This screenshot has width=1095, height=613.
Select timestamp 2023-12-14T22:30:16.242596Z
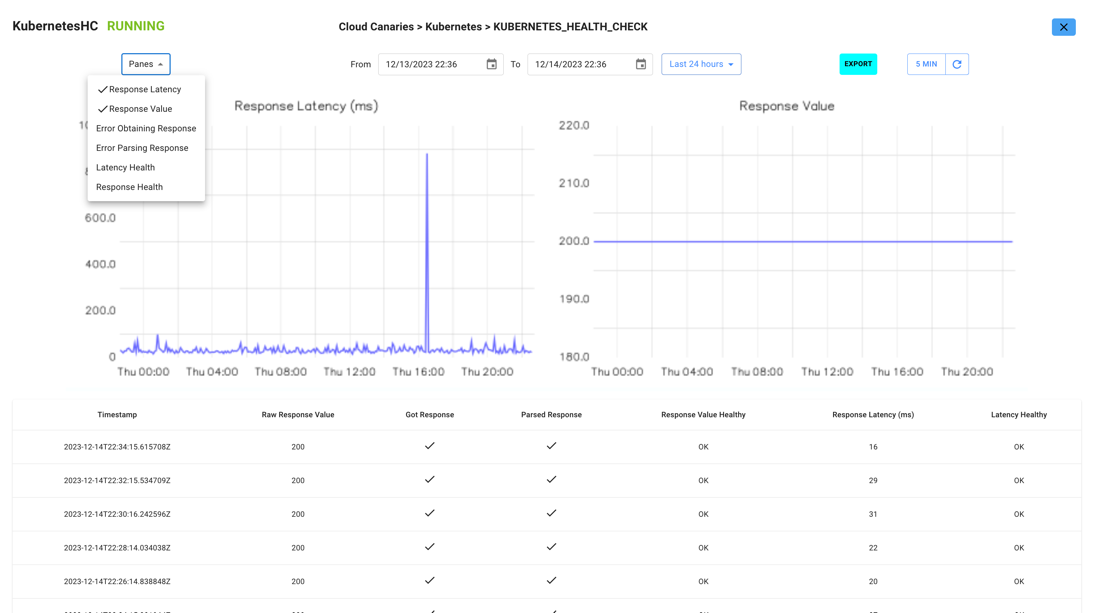click(117, 514)
